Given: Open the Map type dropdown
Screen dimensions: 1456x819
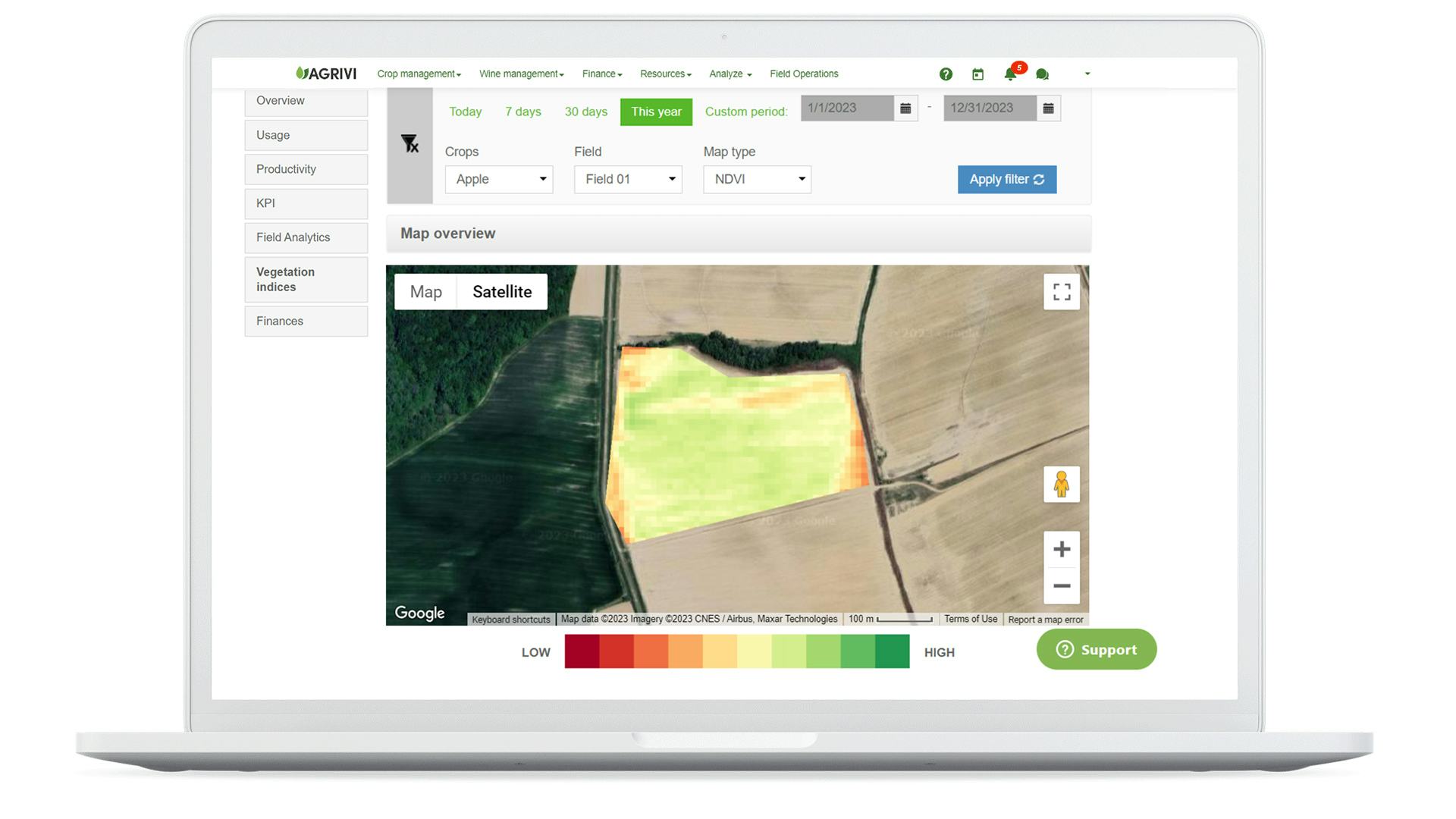Looking at the screenshot, I should pos(757,180).
